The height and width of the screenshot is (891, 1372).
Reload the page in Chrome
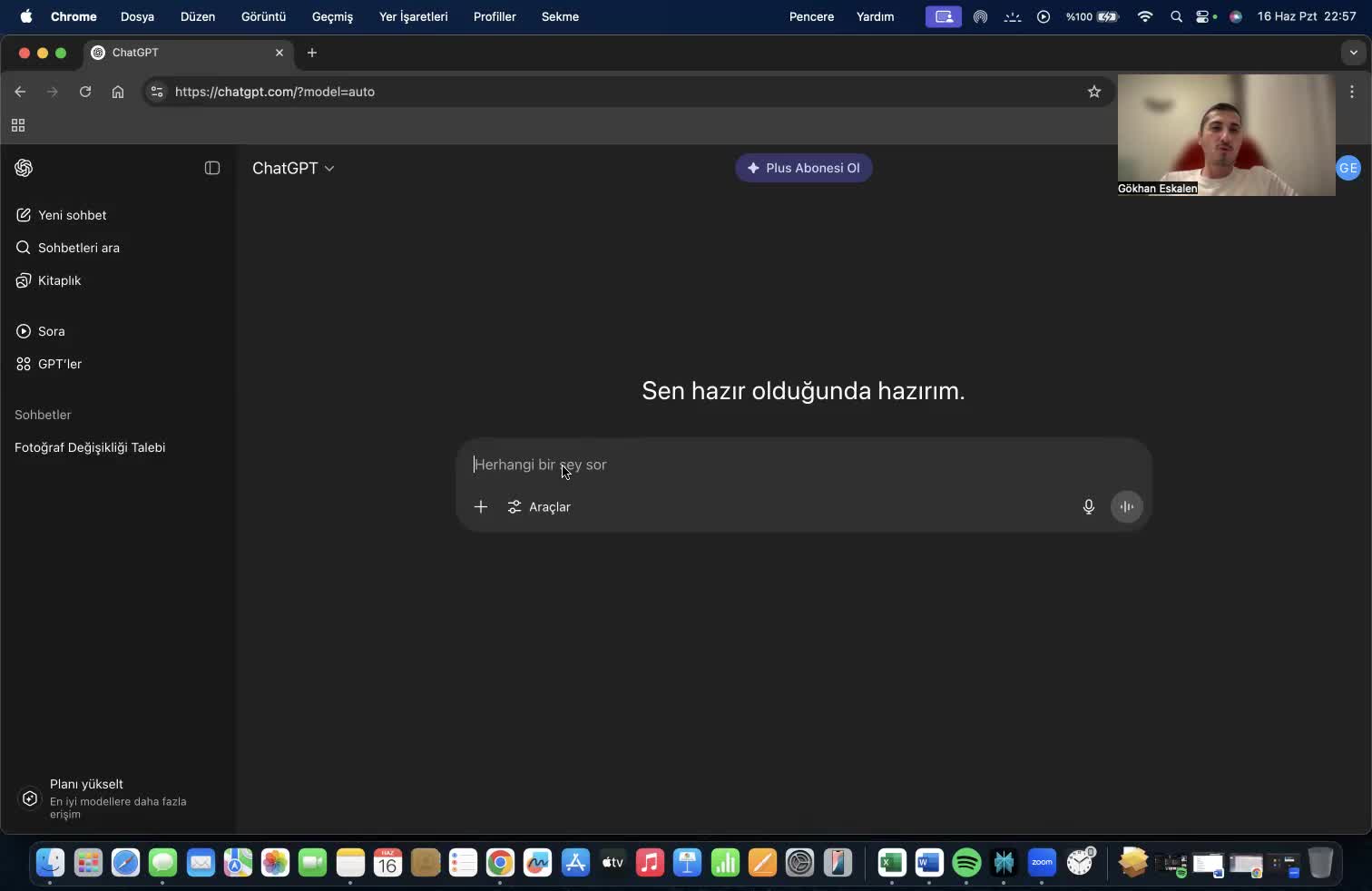[85, 92]
